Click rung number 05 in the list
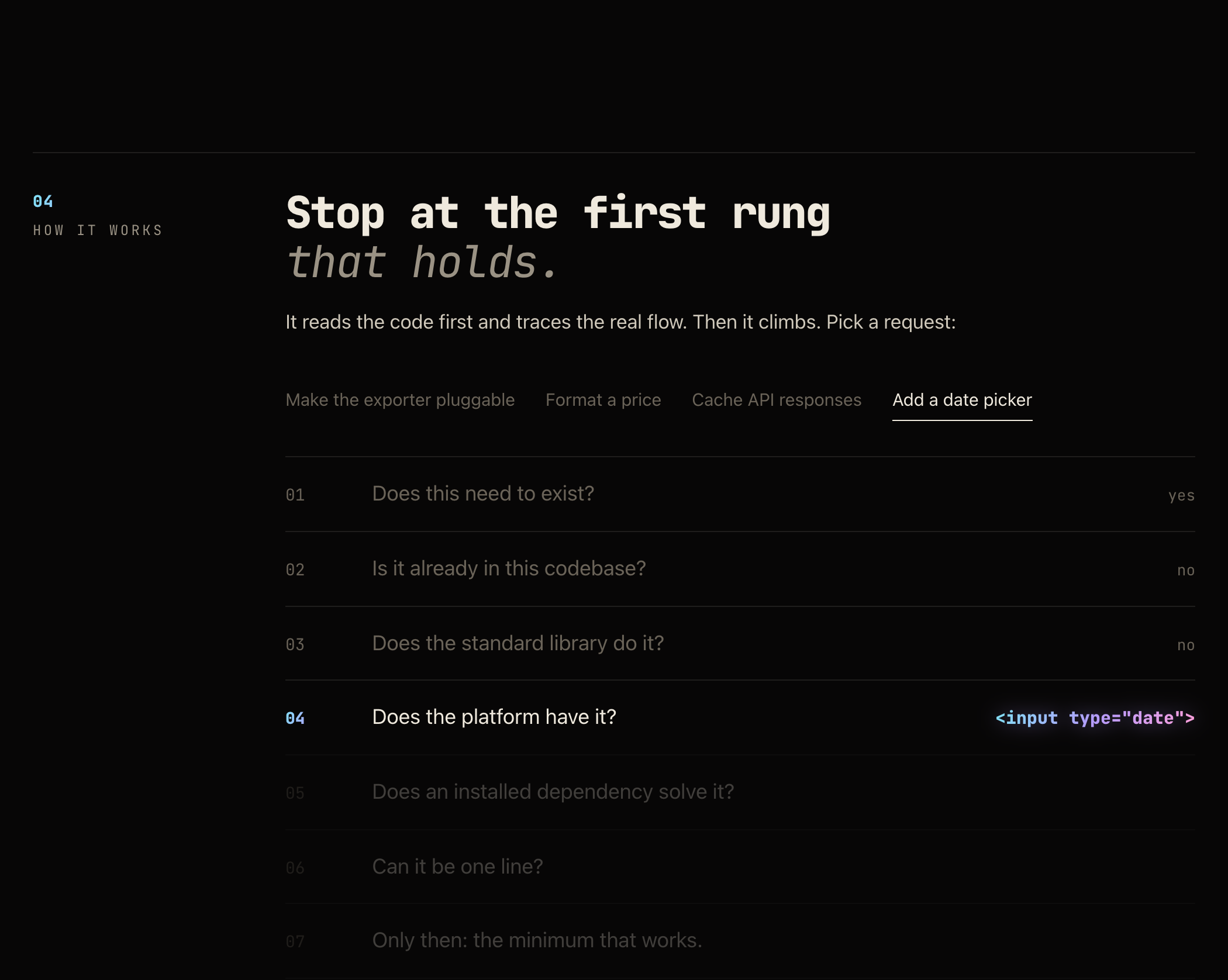 [295, 793]
